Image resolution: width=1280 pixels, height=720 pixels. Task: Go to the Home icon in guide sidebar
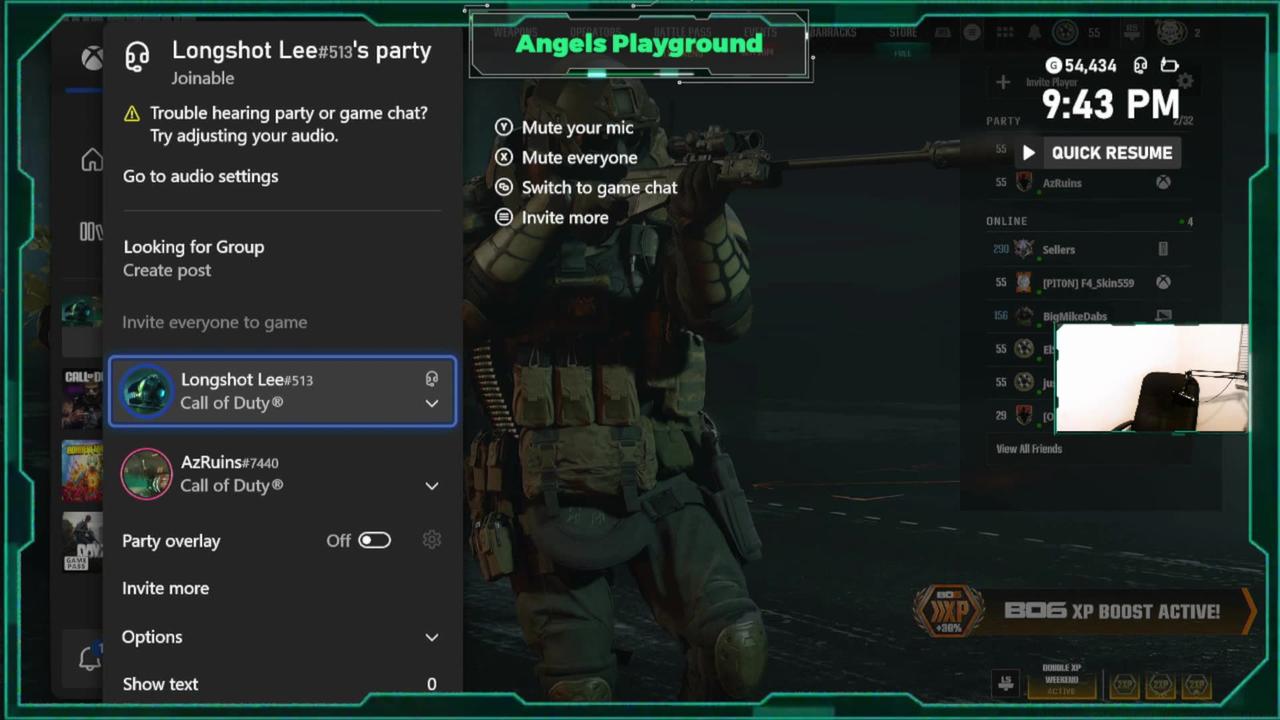pos(92,160)
